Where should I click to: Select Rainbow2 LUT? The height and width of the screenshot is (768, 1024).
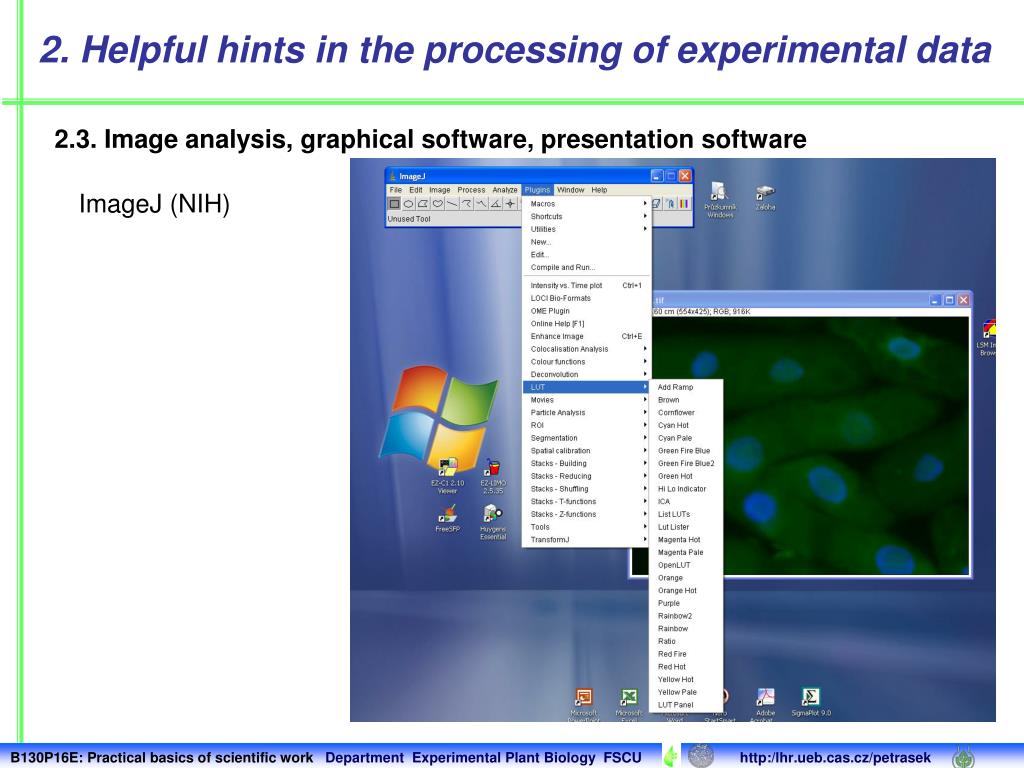click(x=688, y=616)
